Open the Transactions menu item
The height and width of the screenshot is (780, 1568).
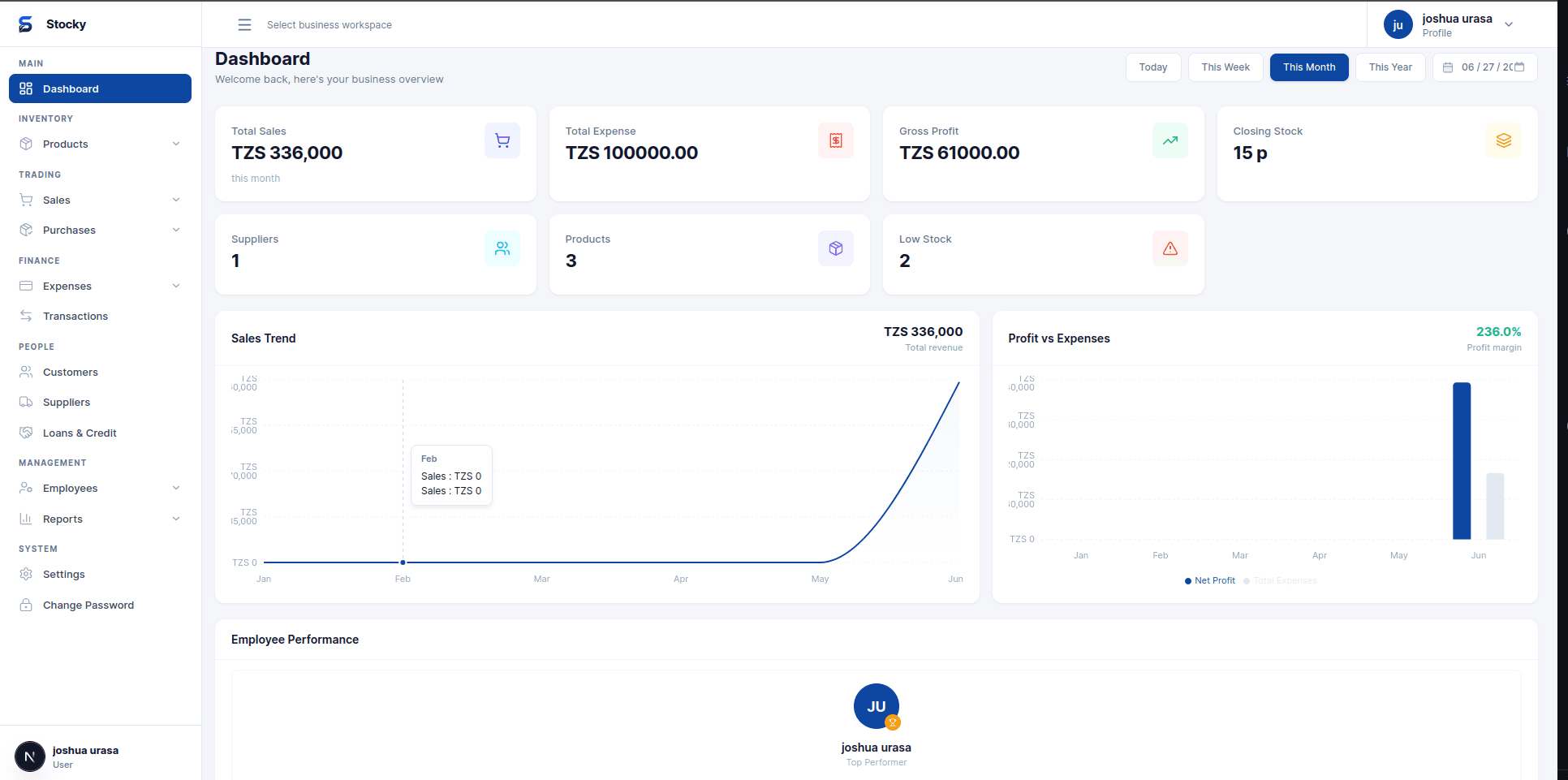pos(100,316)
